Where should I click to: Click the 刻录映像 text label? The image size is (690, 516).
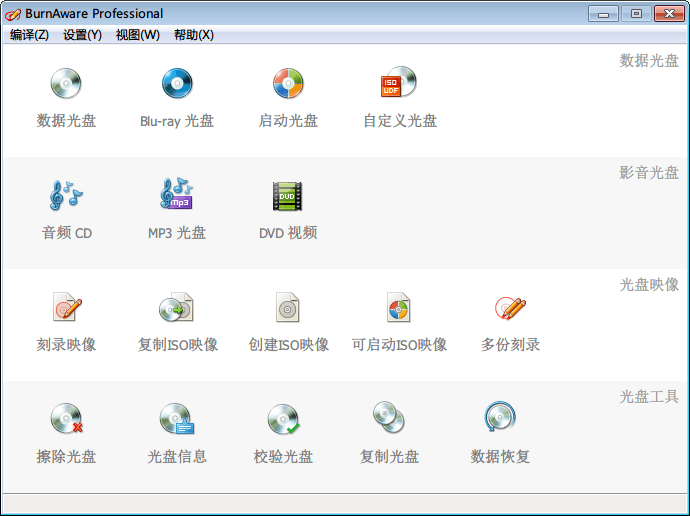tap(66, 344)
